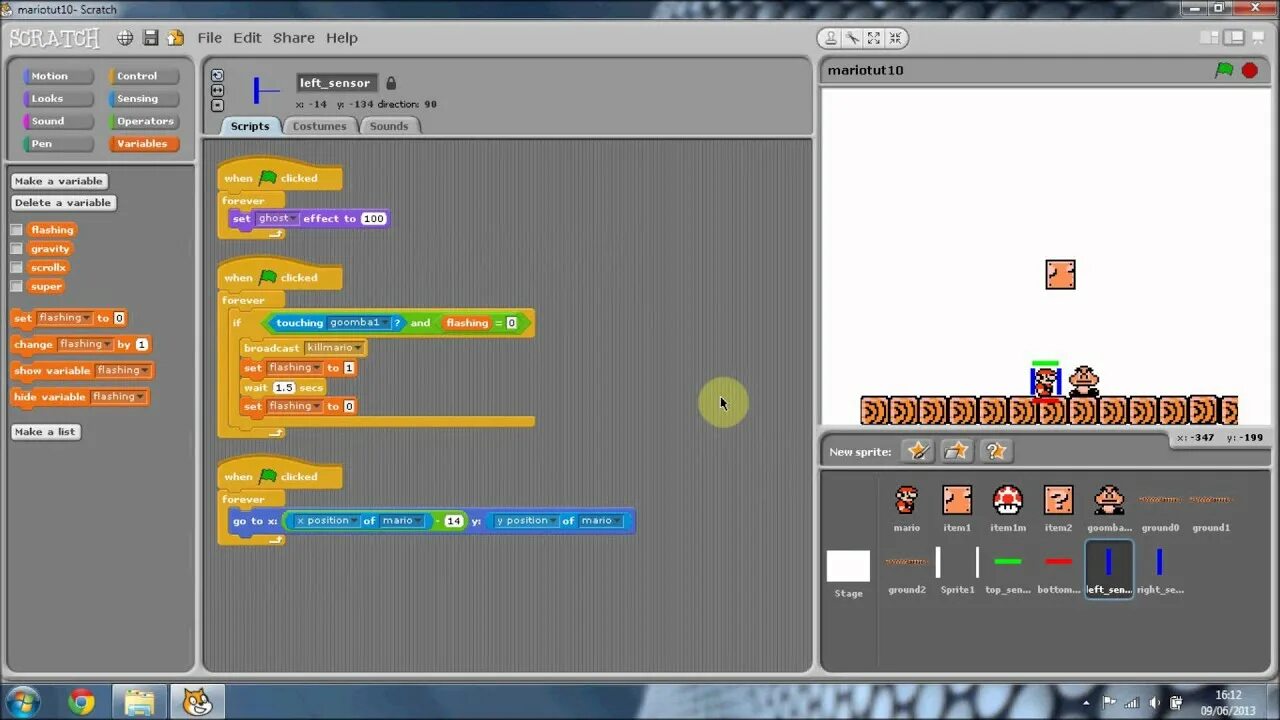The image size is (1280, 720).
Task: Select the ground0 sprite
Action: tap(1160, 507)
